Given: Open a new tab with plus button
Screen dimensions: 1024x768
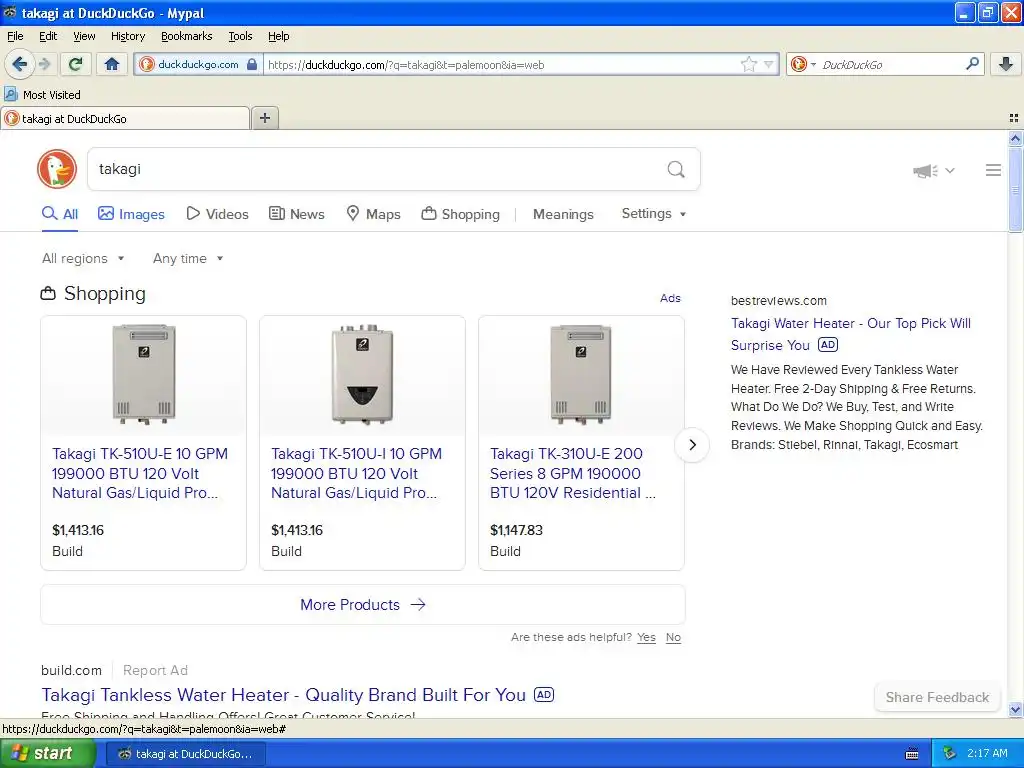Looking at the screenshot, I should tap(264, 118).
